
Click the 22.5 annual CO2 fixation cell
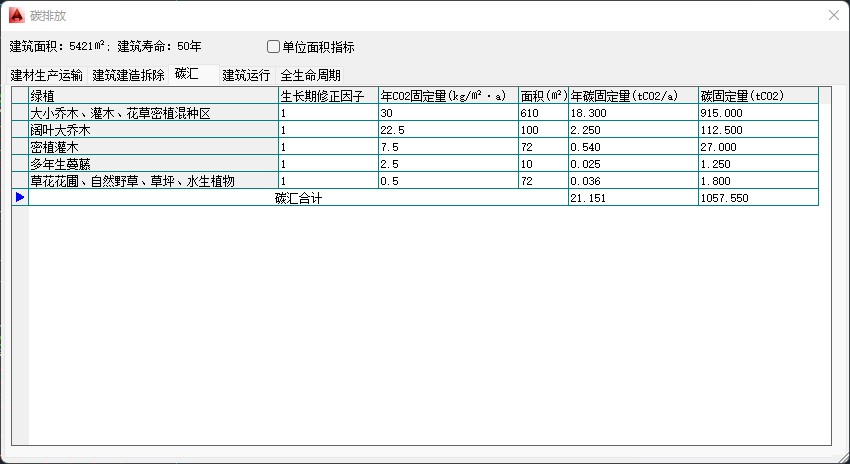[447, 130]
